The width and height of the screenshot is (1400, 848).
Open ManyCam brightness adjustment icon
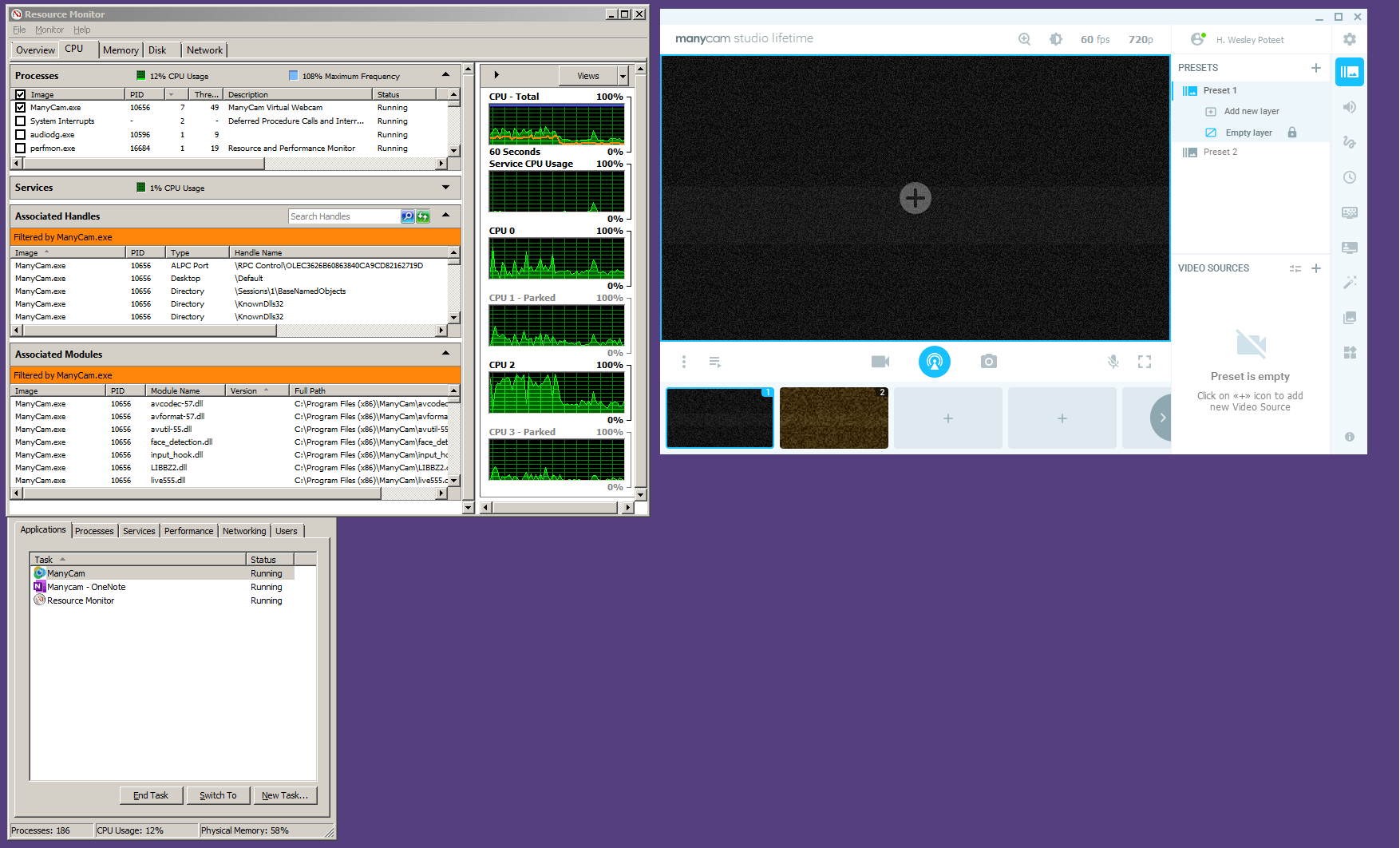pos(1056,39)
